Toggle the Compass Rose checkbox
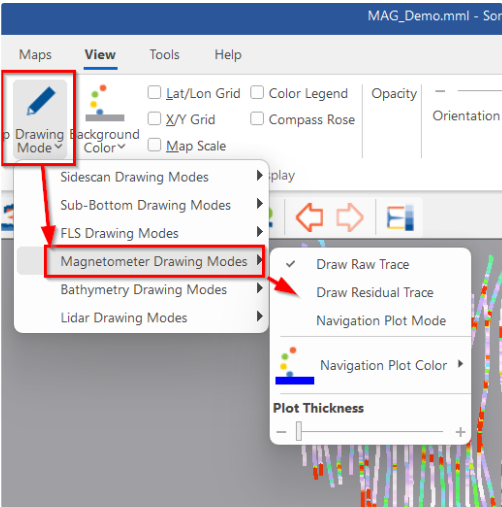This screenshot has width=502, height=507. click(x=257, y=119)
